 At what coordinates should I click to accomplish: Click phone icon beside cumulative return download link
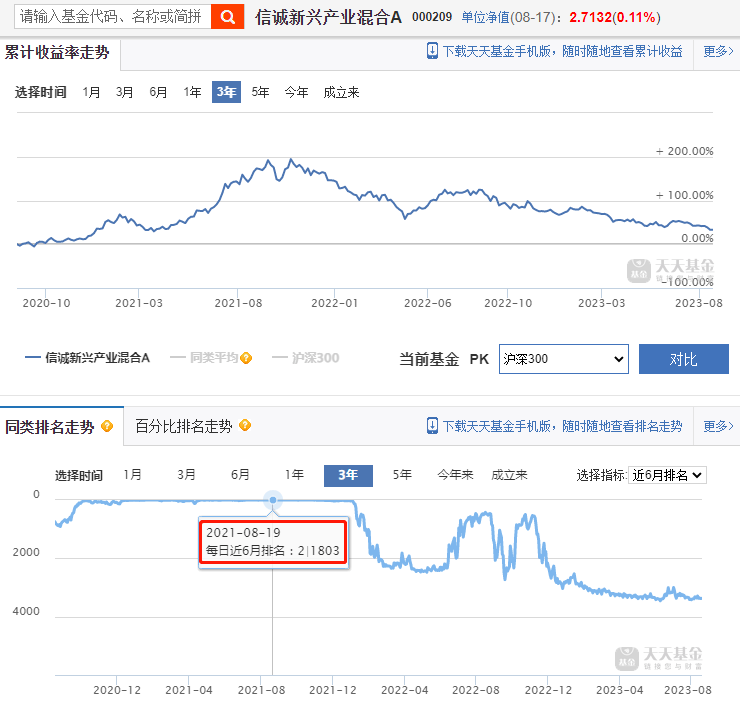pos(431,51)
